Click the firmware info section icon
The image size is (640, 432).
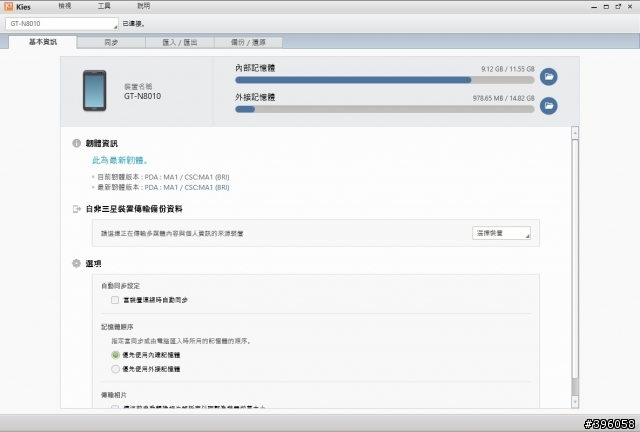click(76, 143)
